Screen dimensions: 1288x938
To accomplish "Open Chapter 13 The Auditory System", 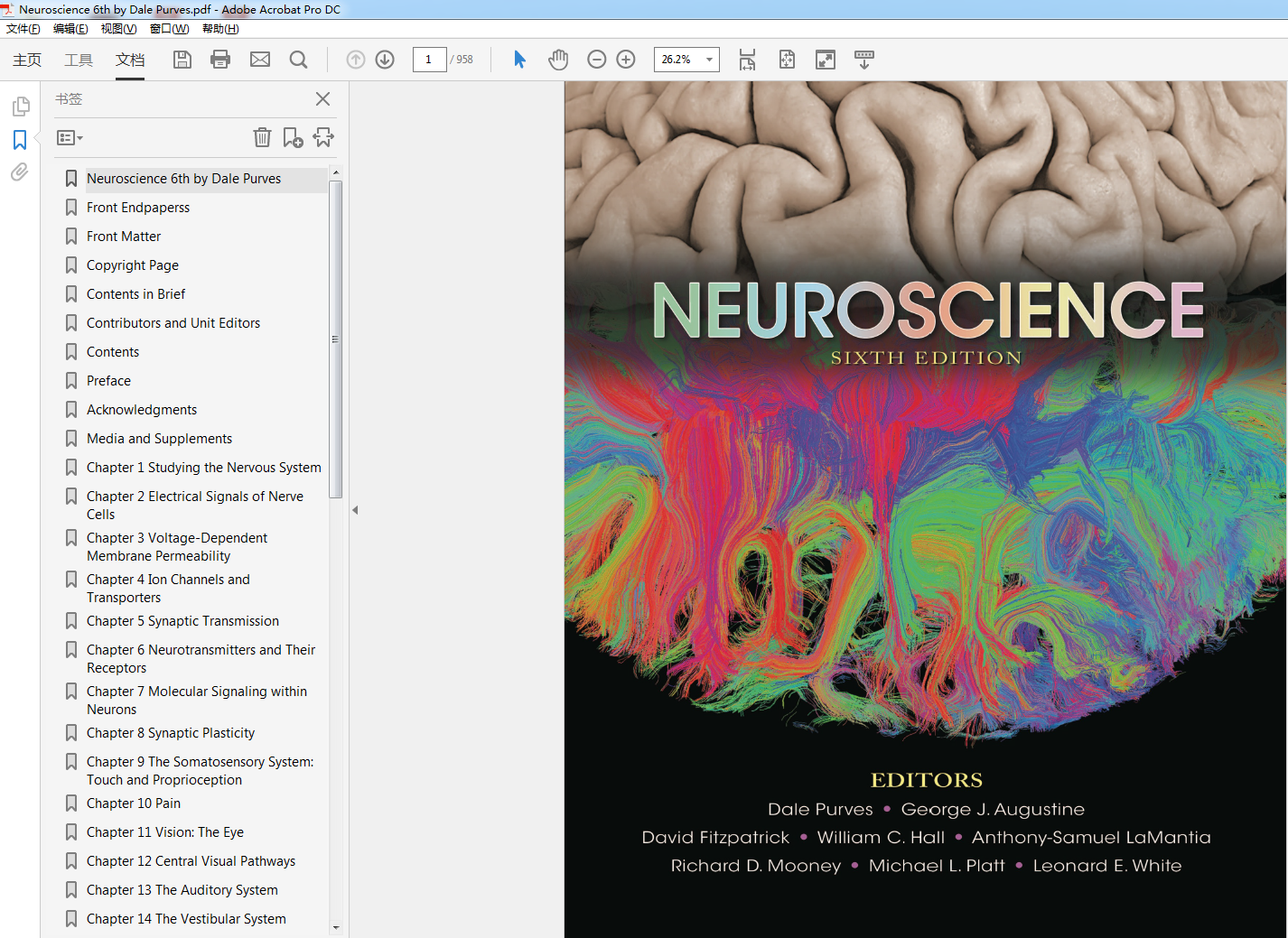I will tap(182, 890).
